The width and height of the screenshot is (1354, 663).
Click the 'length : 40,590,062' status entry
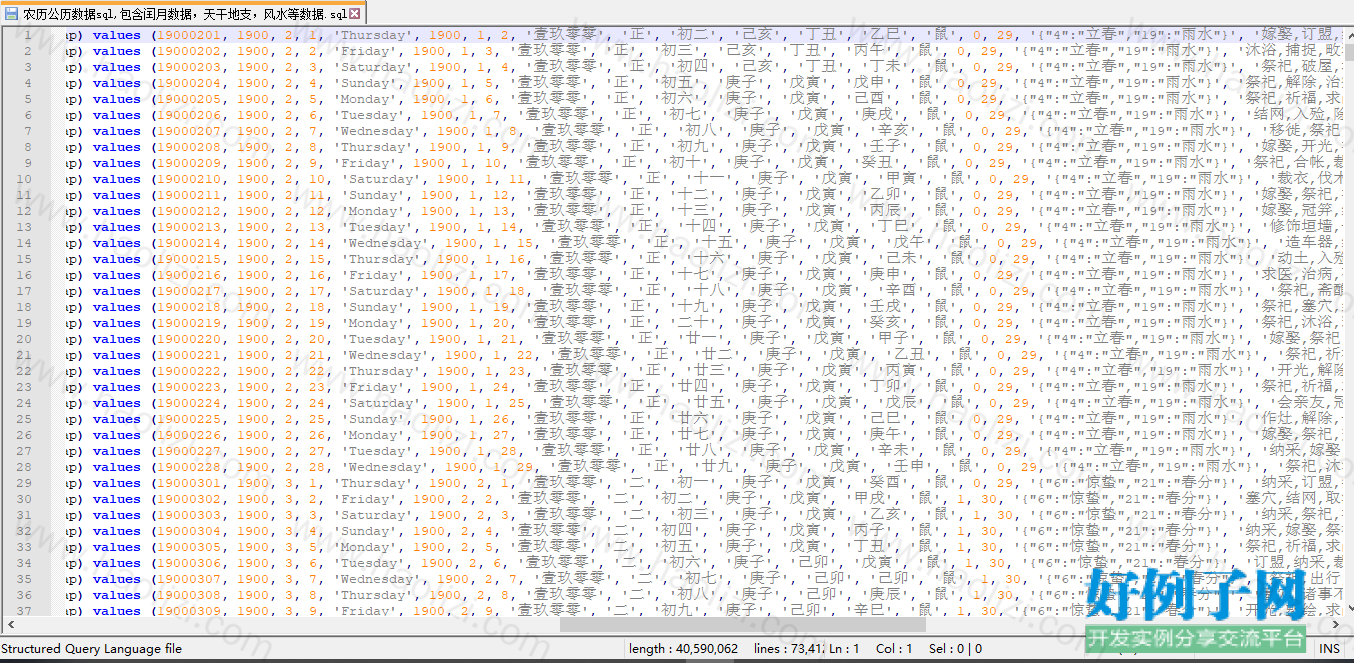(x=683, y=649)
